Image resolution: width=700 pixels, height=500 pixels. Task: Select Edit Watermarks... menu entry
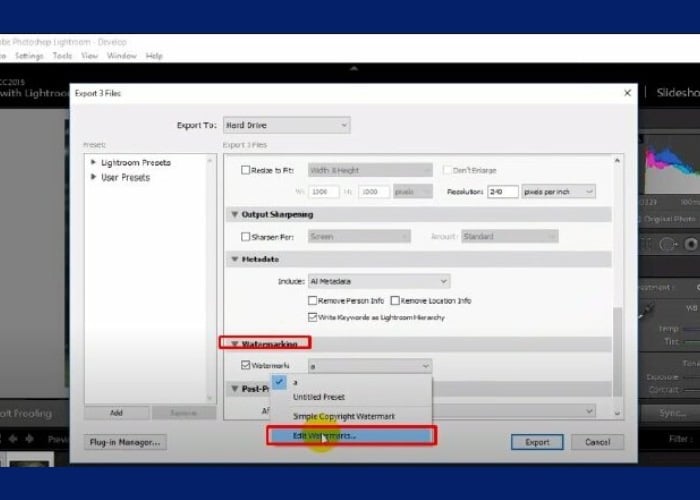click(x=351, y=435)
